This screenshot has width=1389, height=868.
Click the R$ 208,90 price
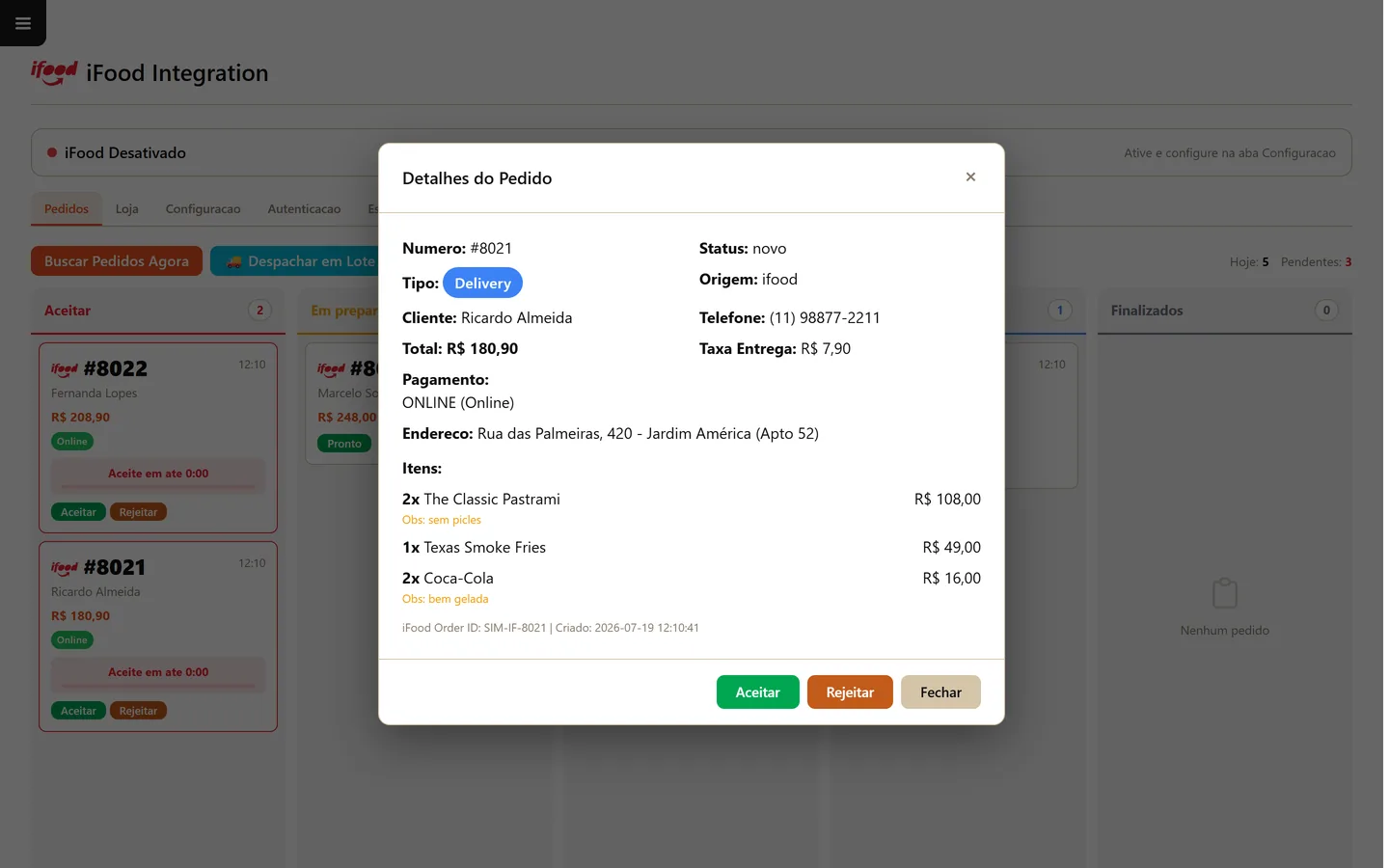tap(81, 418)
